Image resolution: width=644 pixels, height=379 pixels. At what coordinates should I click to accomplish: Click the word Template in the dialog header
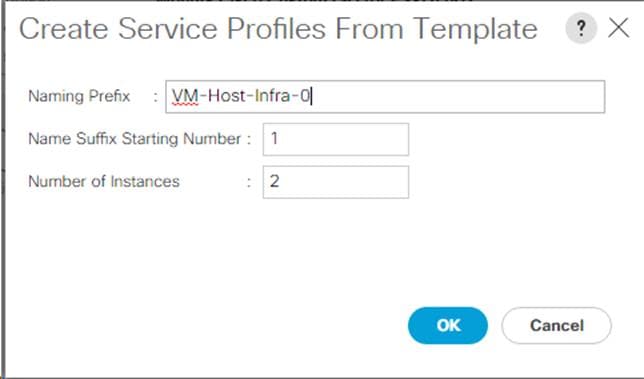pyautogui.click(x=475, y=30)
